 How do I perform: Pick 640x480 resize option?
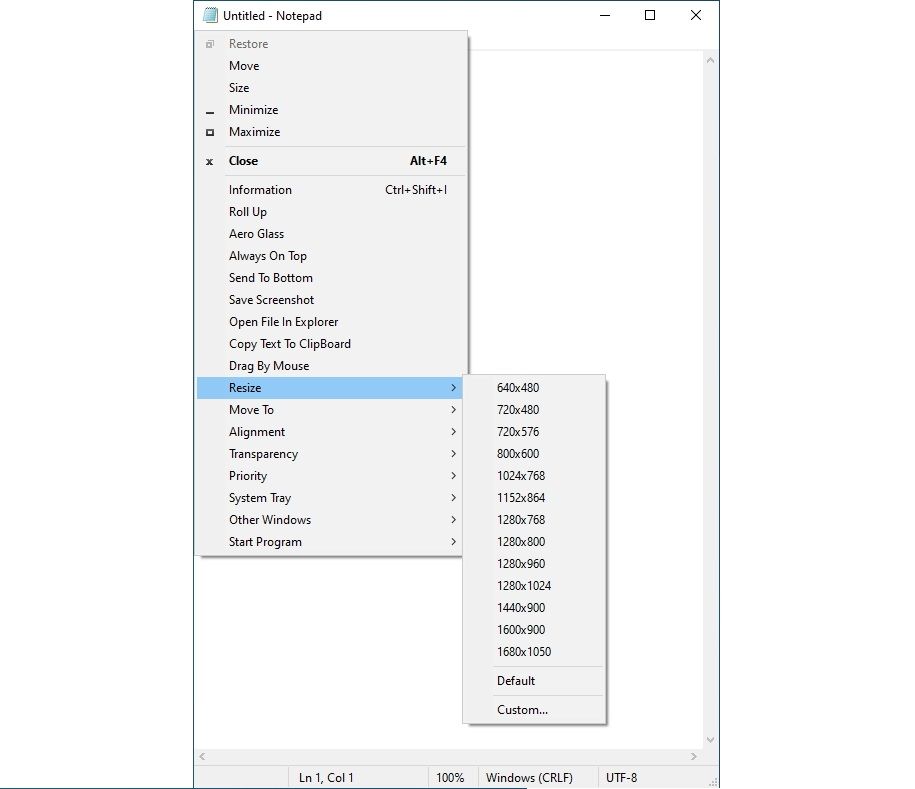[535, 388]
